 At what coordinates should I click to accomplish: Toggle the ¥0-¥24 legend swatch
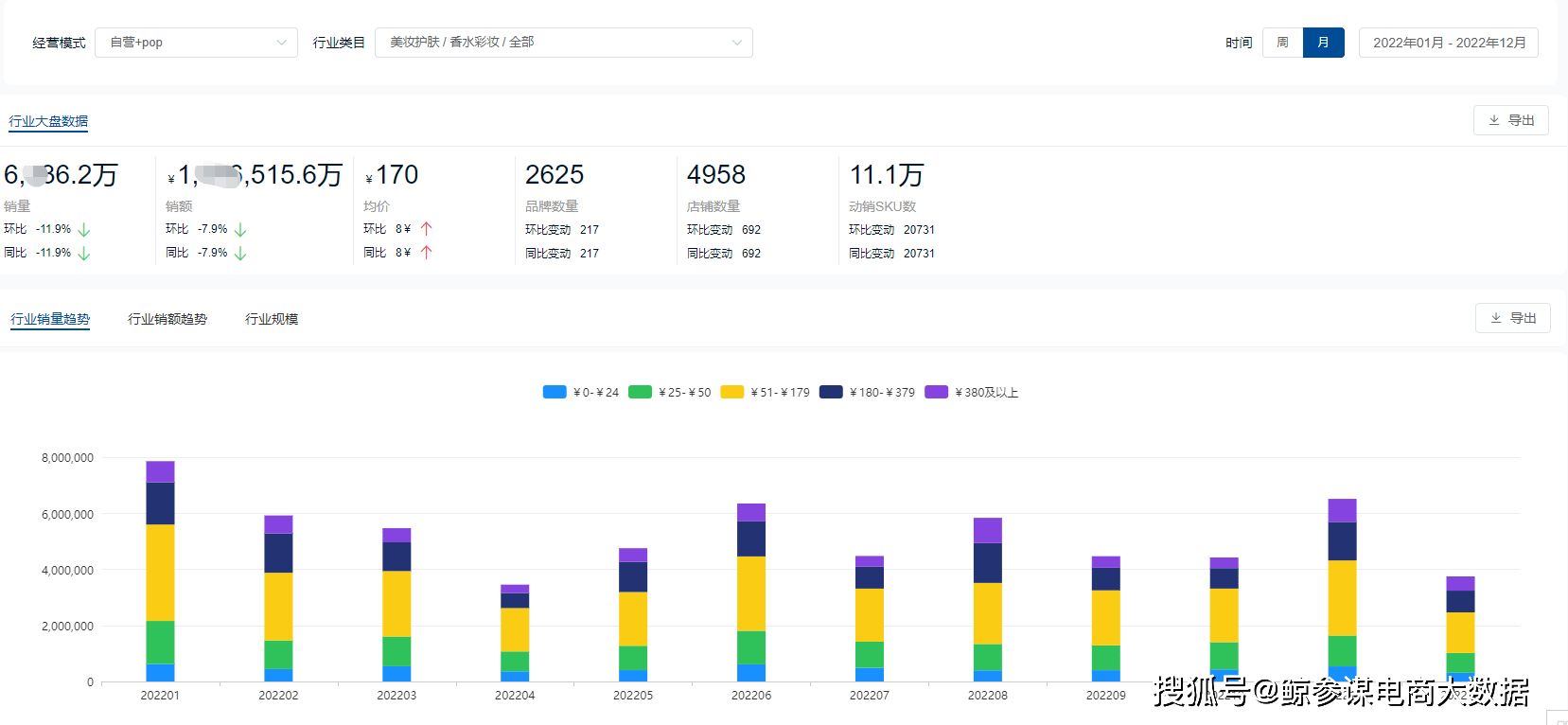[555, 392]
